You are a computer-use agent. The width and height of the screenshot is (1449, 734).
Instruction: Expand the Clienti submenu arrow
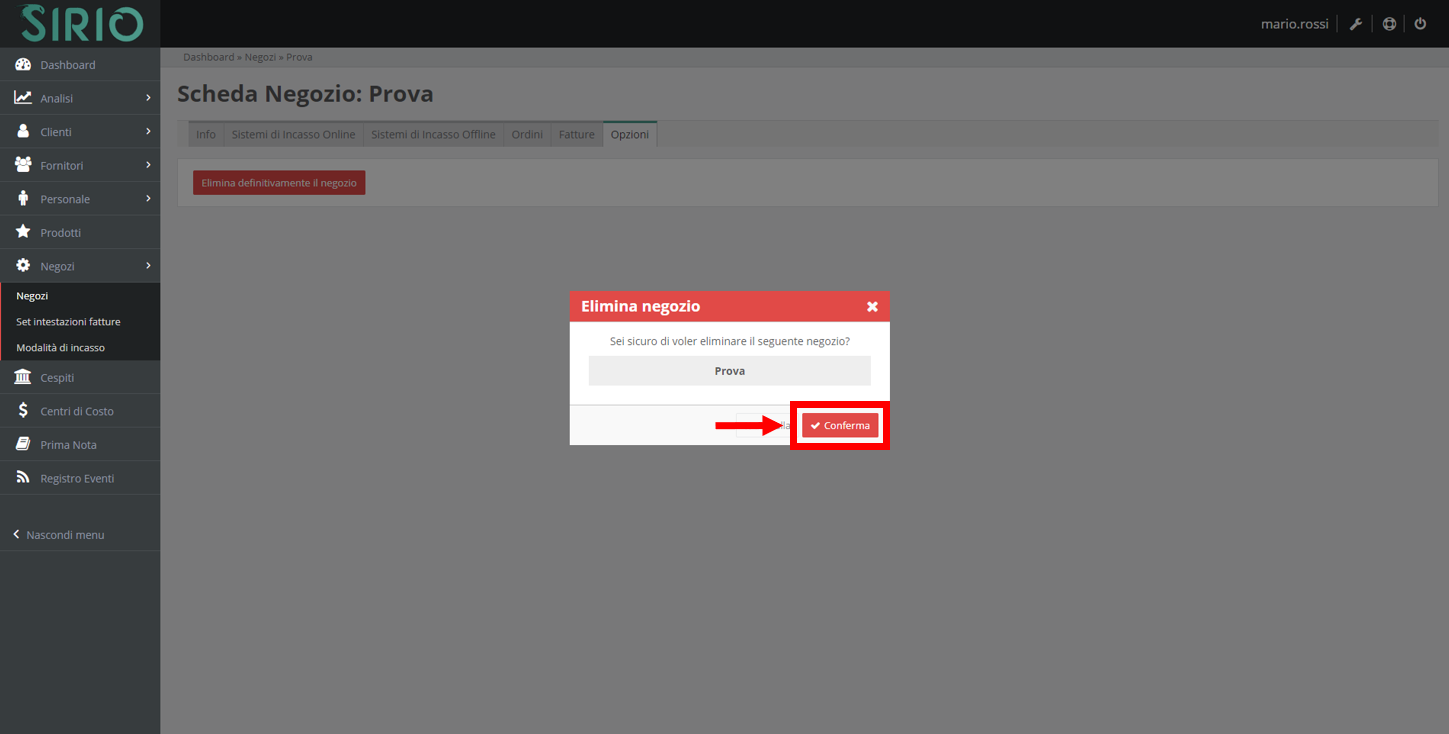(148, 132)
